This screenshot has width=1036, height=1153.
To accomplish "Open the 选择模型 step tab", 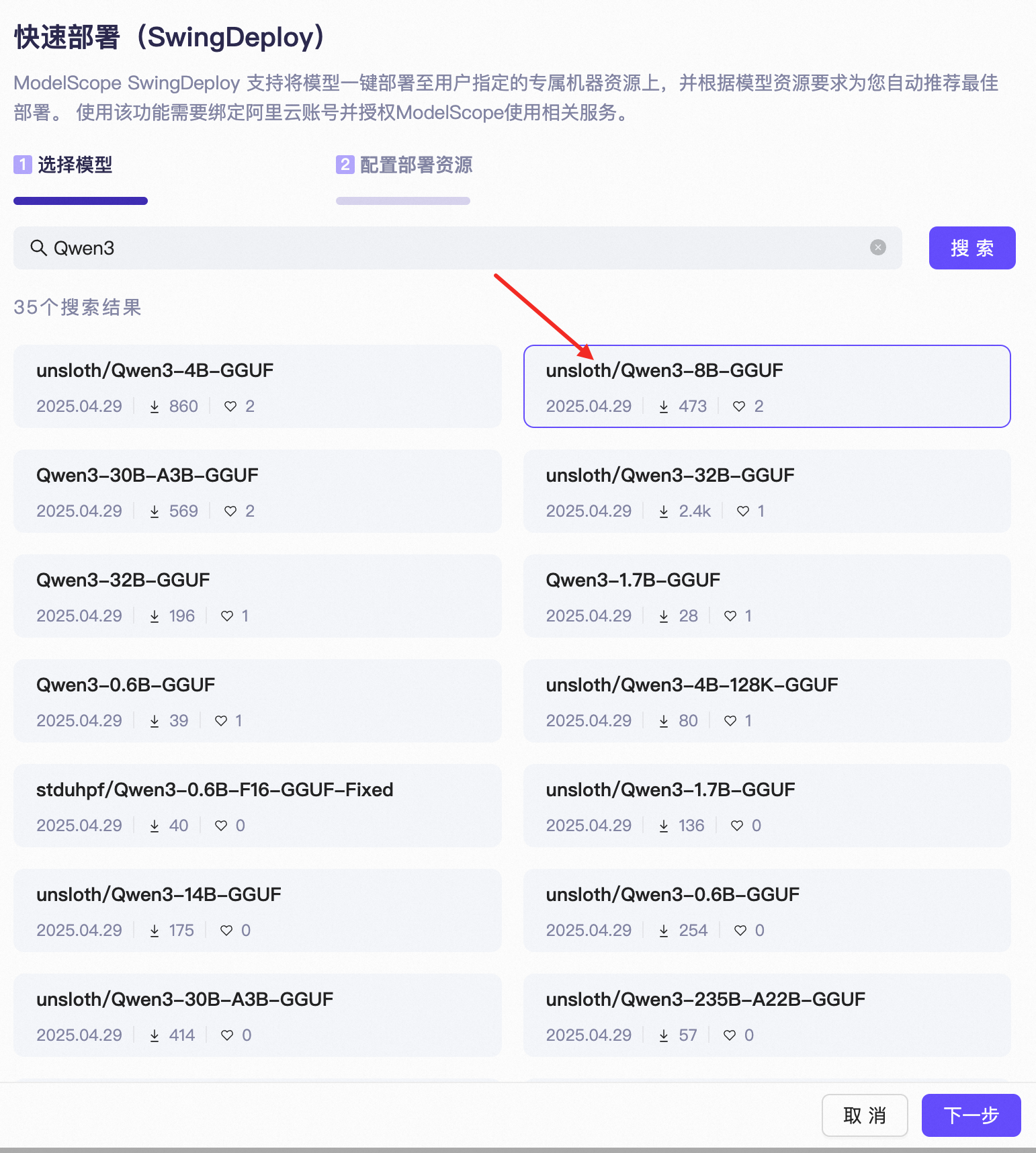I will [64, 165].
